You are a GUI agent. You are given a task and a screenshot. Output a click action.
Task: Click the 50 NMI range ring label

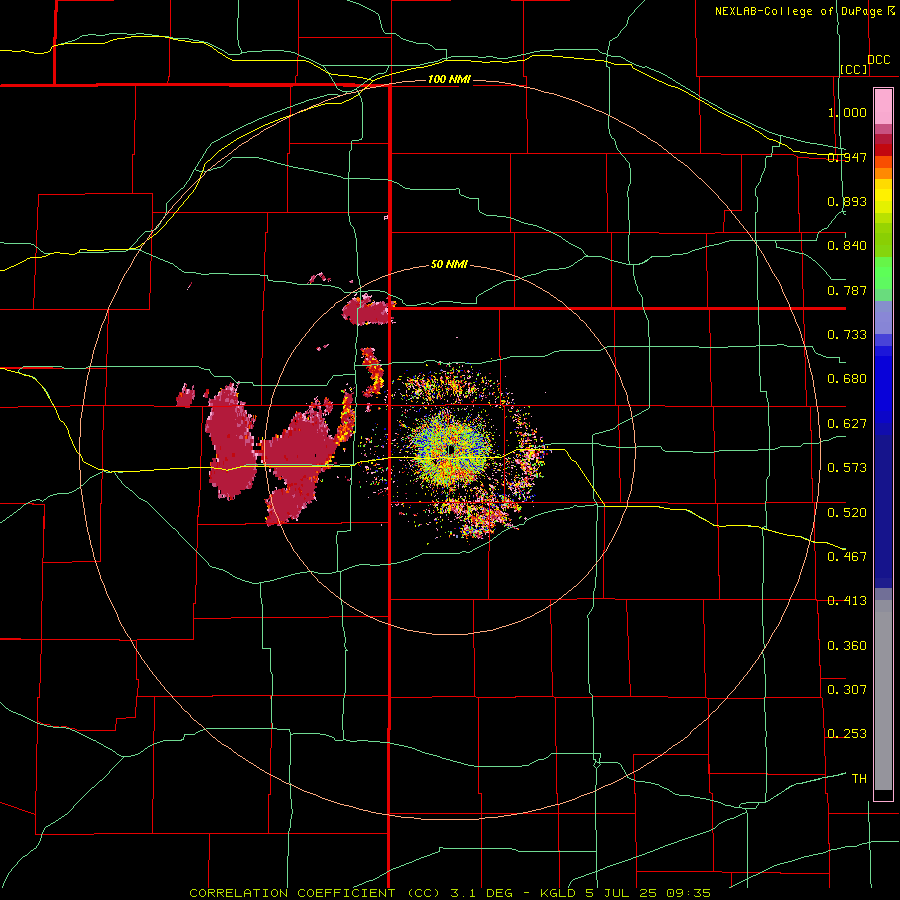(449, 264)
